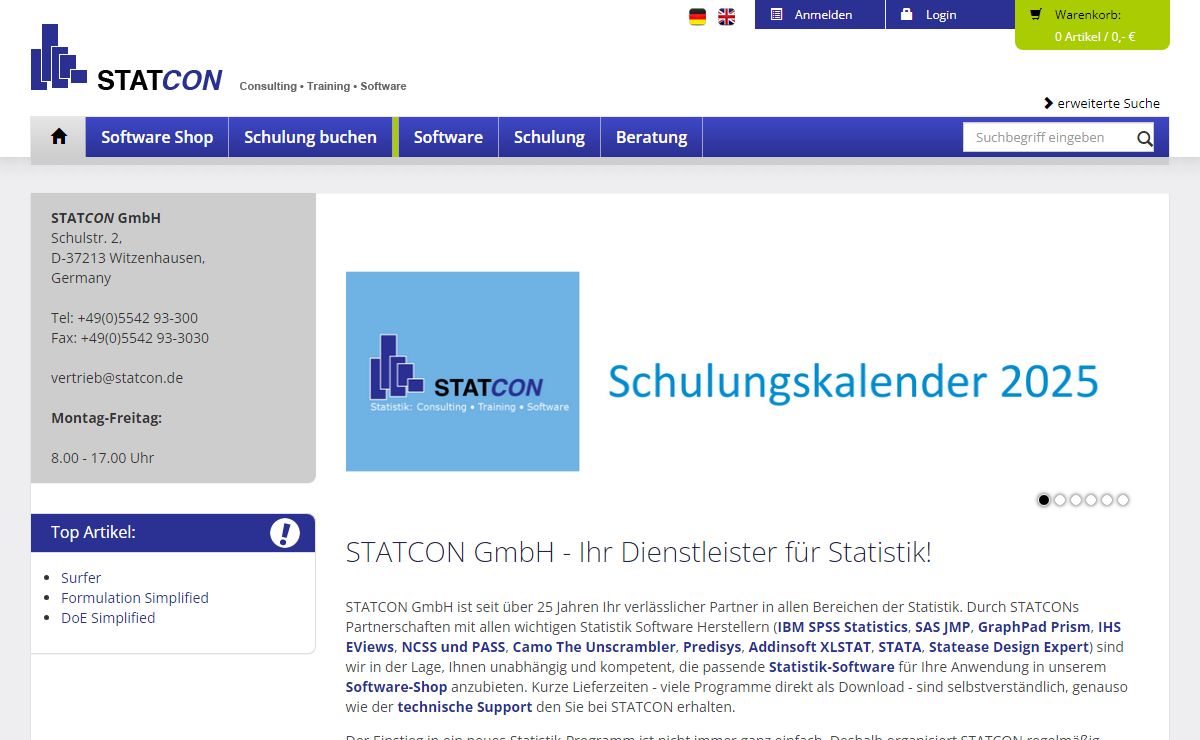Viewport: 1200px width, 740px height.
Task: Open the SAS JMP link
Action: point(943,627)
